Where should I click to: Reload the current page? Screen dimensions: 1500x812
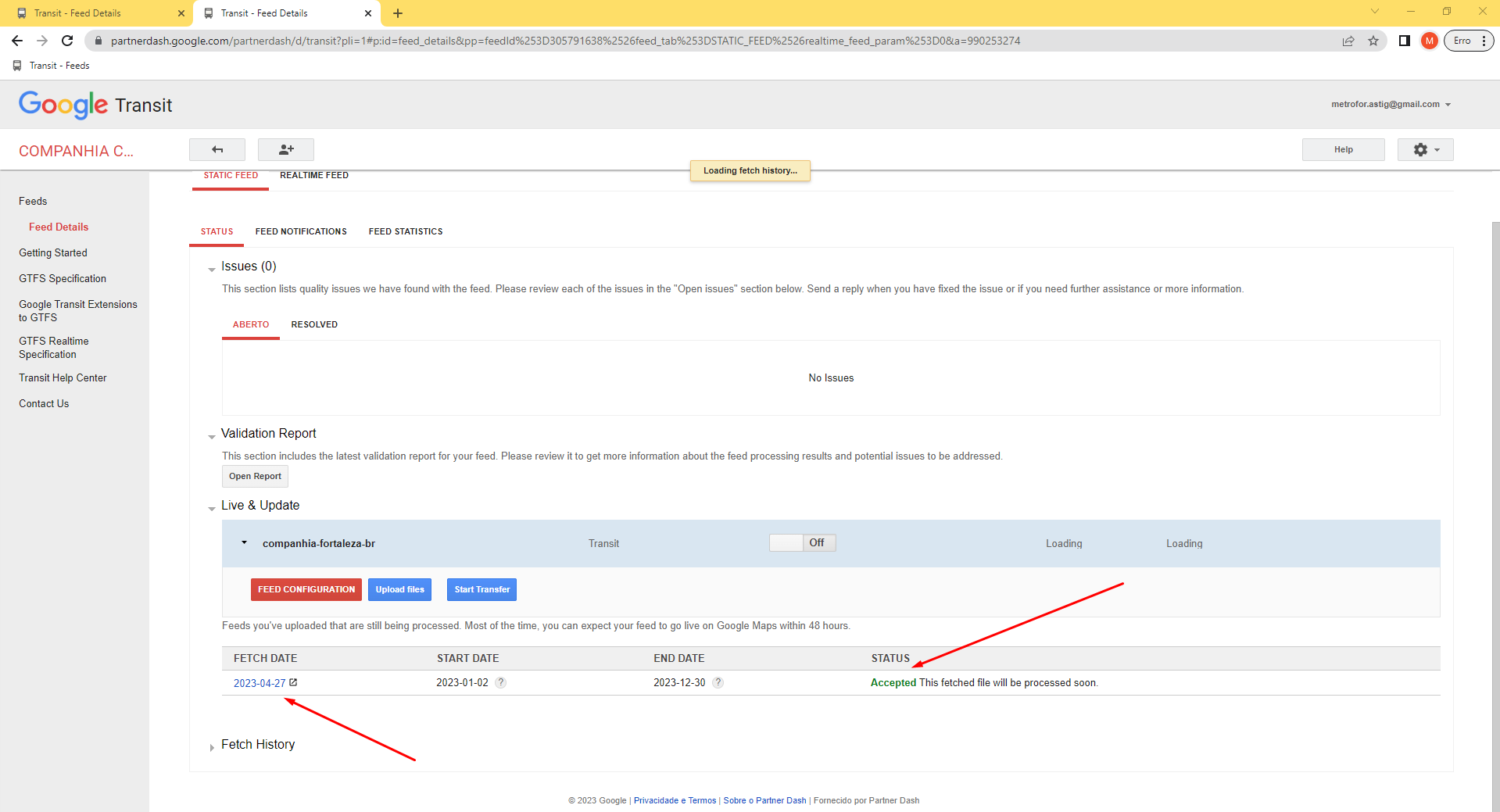pos(67,41)
